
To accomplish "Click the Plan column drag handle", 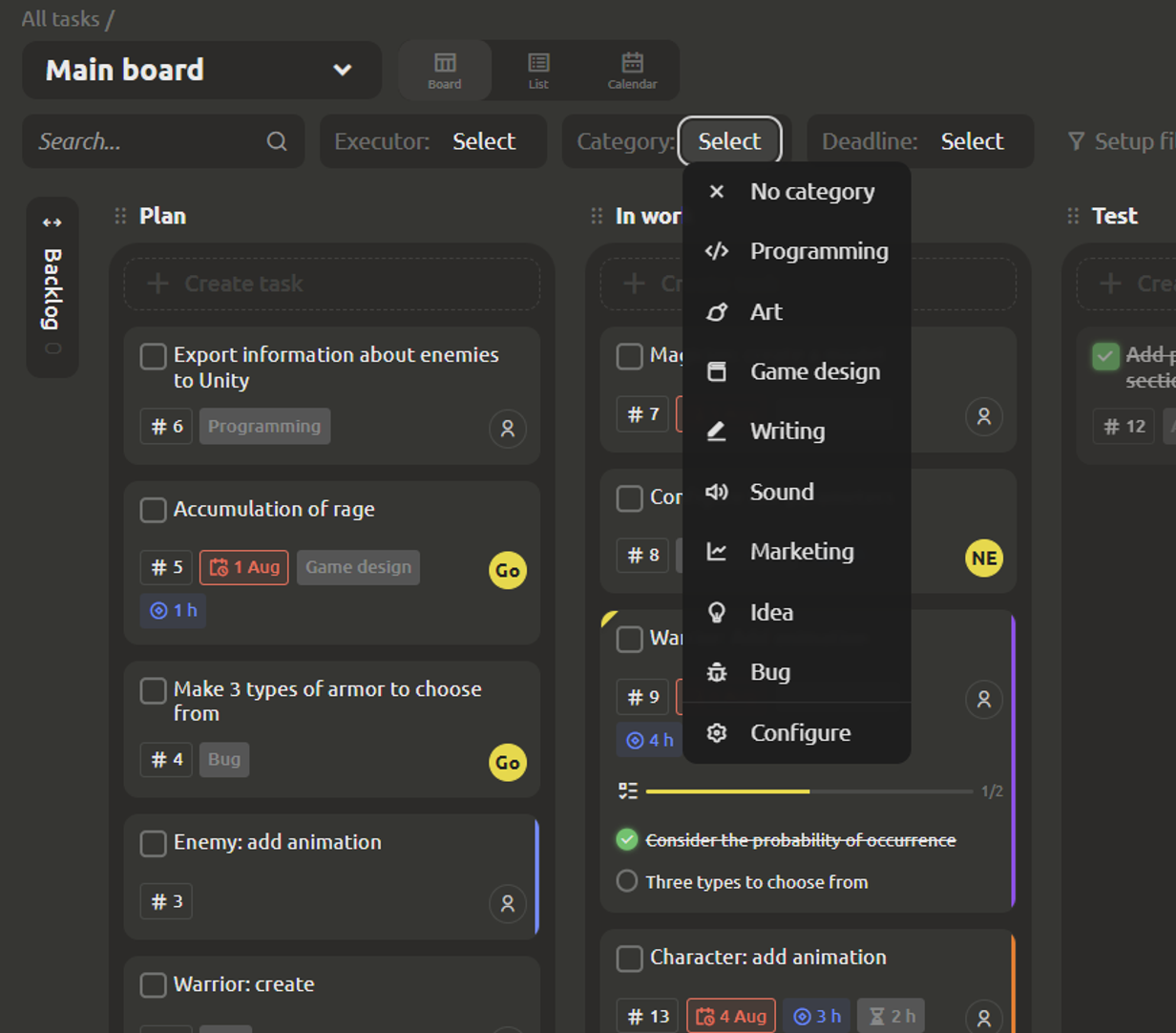I will pos(120,216).
